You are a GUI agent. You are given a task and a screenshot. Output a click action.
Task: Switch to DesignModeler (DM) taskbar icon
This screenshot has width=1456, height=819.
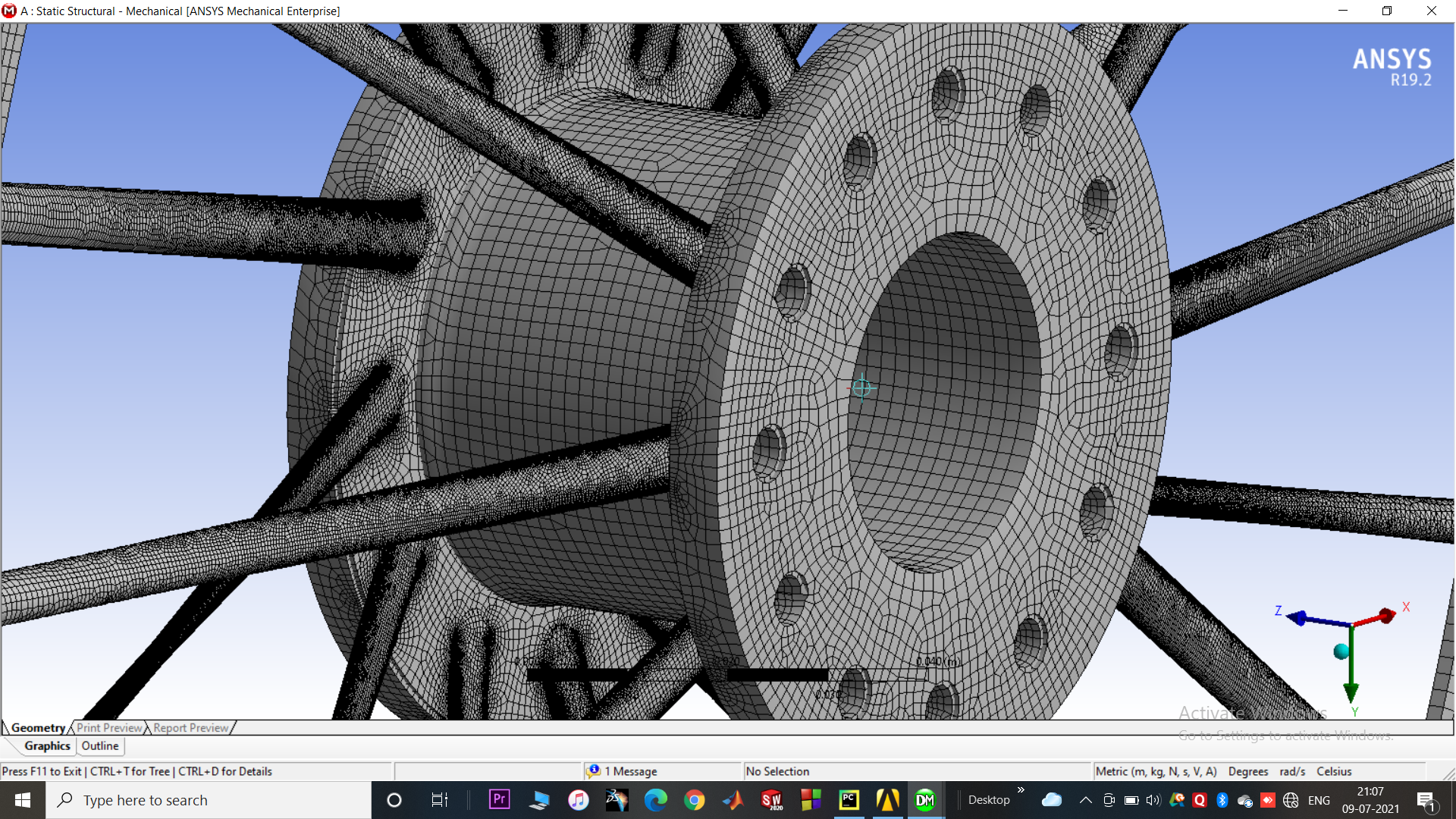click(926, 800)
